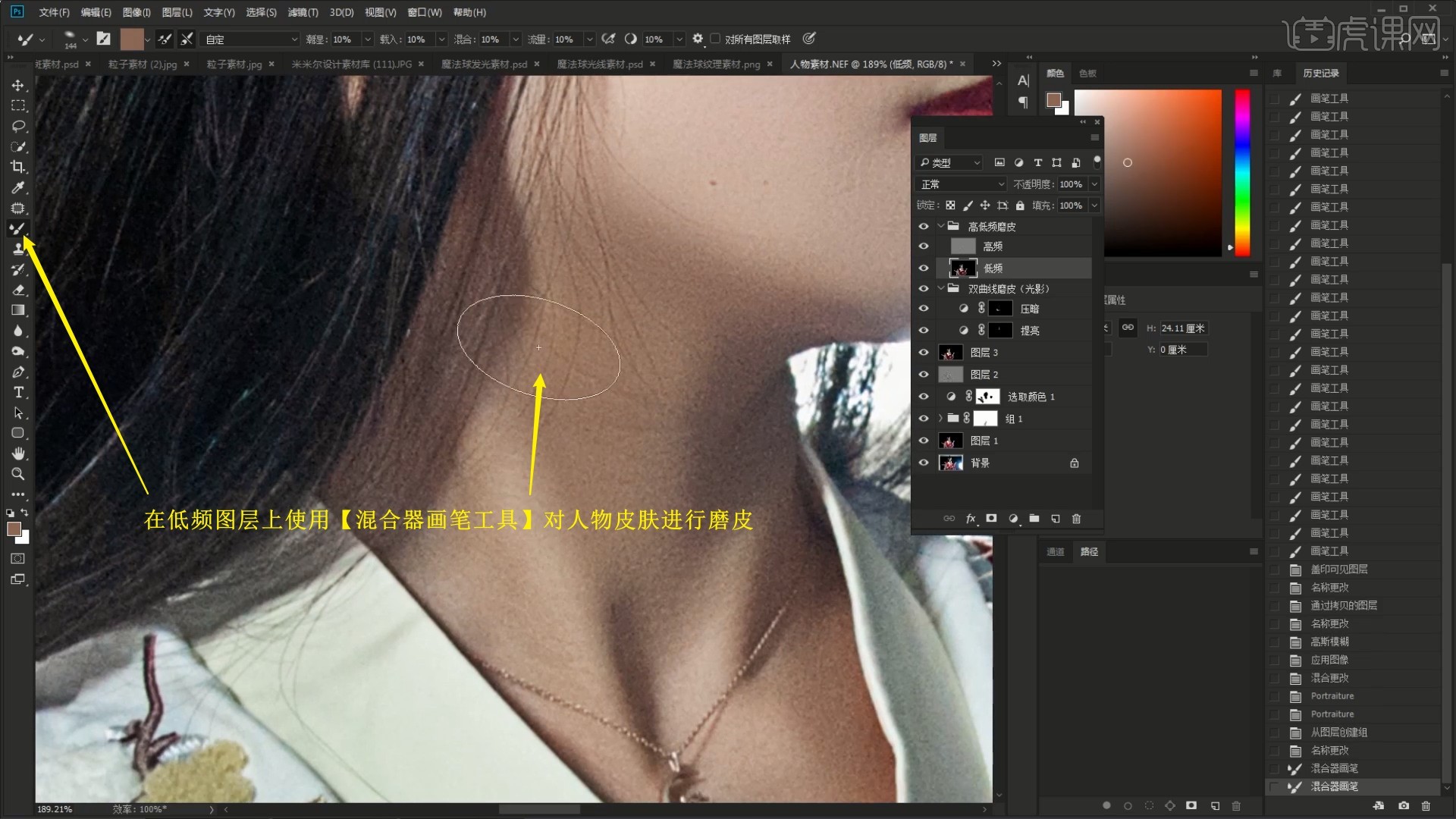1456x819 pixels.
Task: Click delete layer trash icon in Layers panel
Action: click(x=1076, y=519)
